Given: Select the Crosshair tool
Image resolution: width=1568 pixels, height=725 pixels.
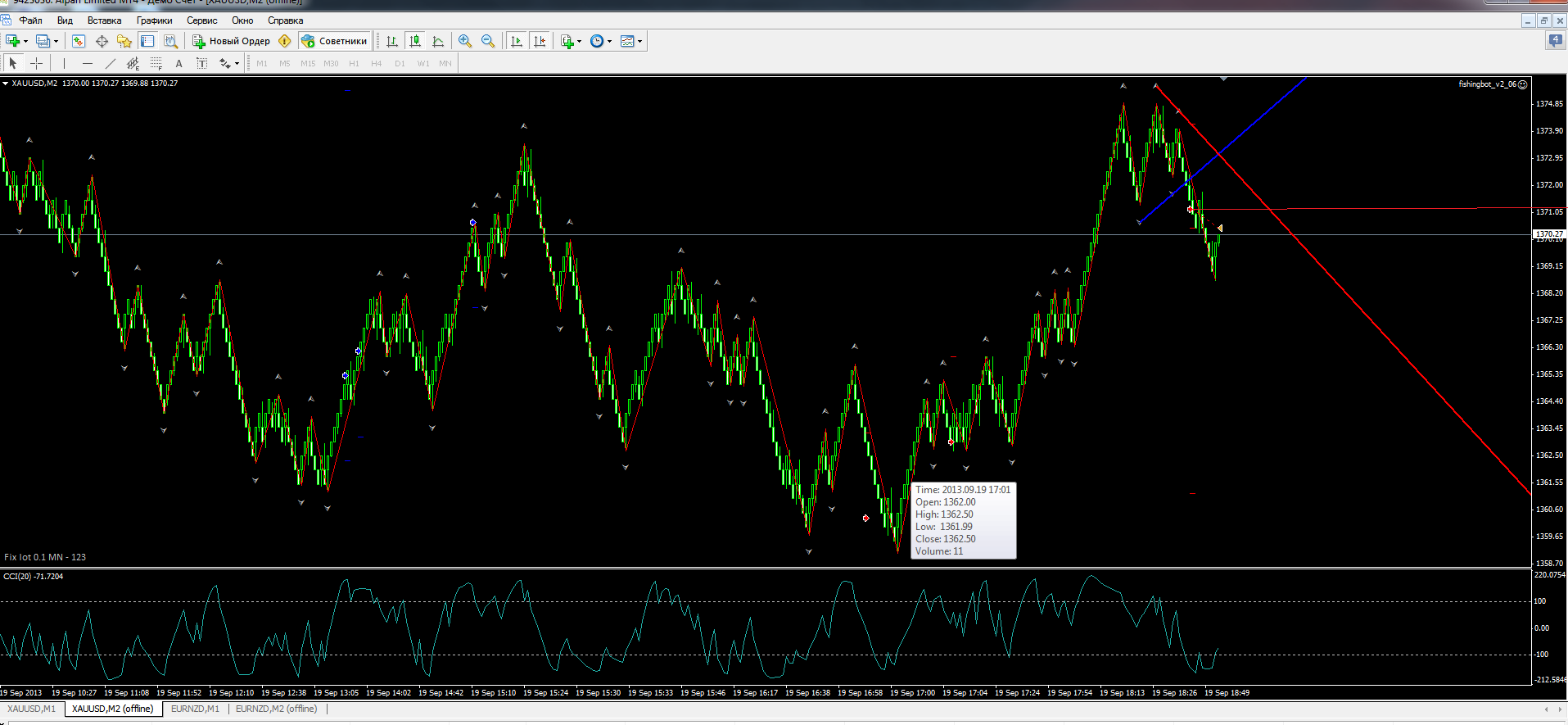Looking at the screenshot, I should (36, 63).
